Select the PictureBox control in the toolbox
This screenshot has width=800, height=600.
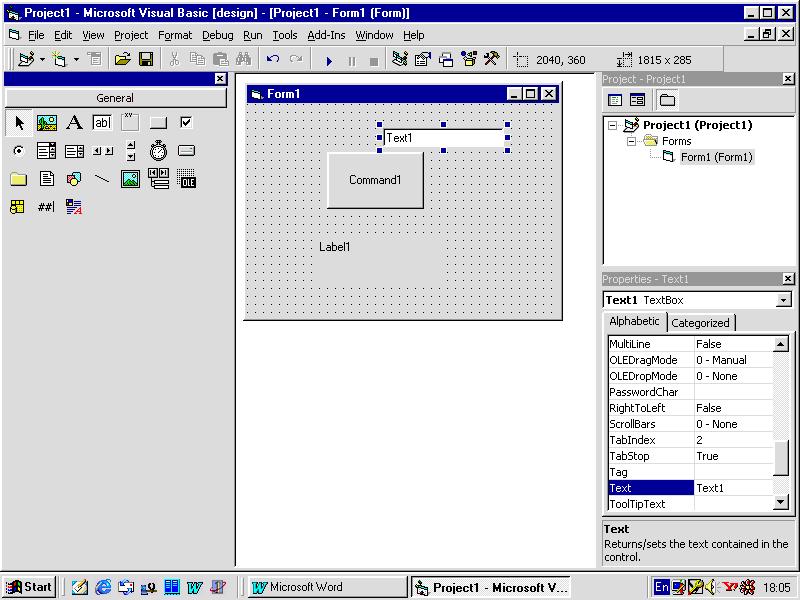(x=47, y=122)
